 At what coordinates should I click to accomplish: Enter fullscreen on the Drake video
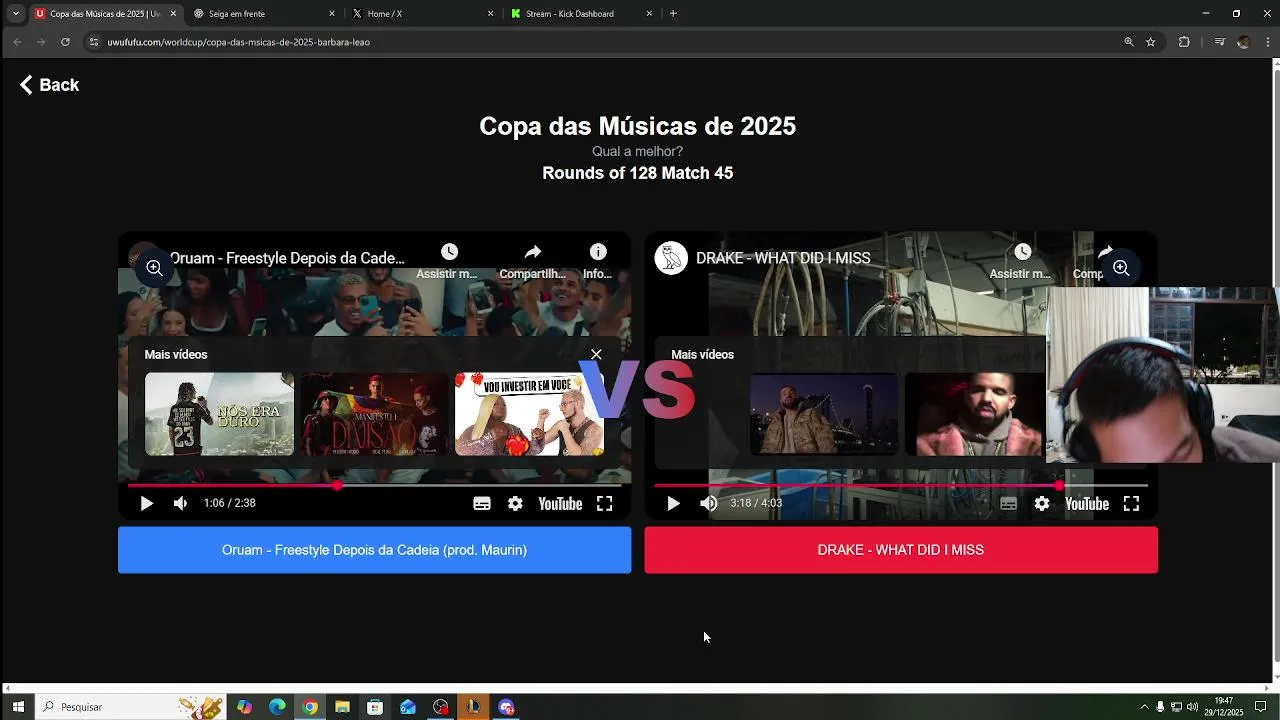point(1131,504)
